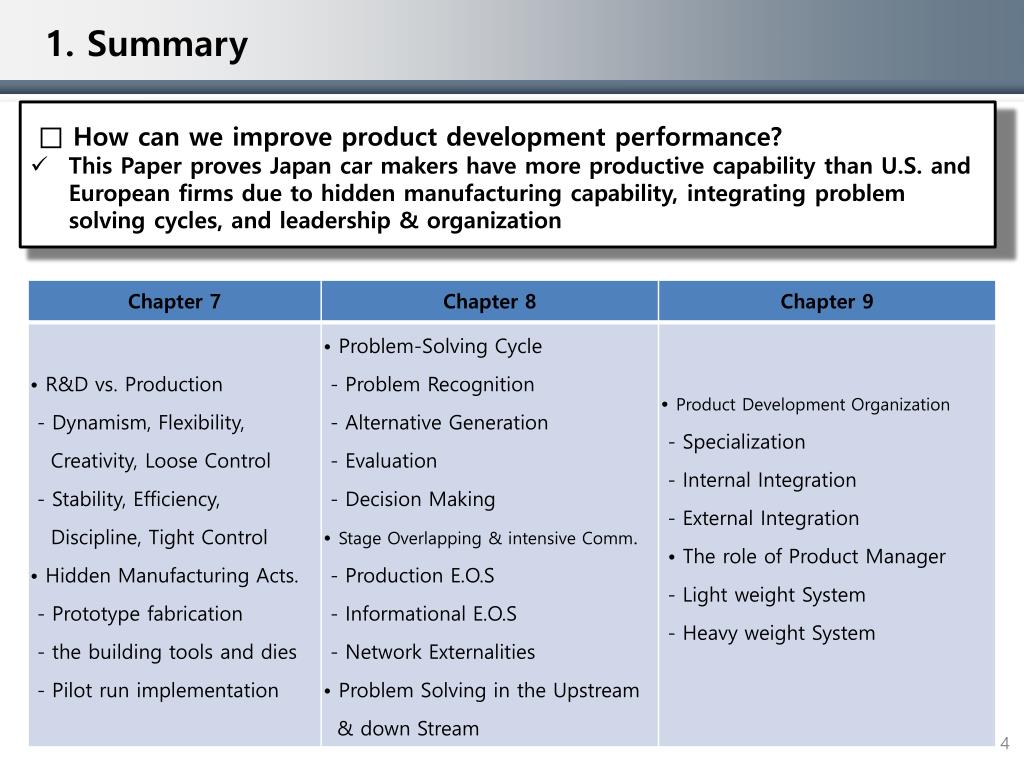Click 'Alternative Generation' item

point(447,423)
